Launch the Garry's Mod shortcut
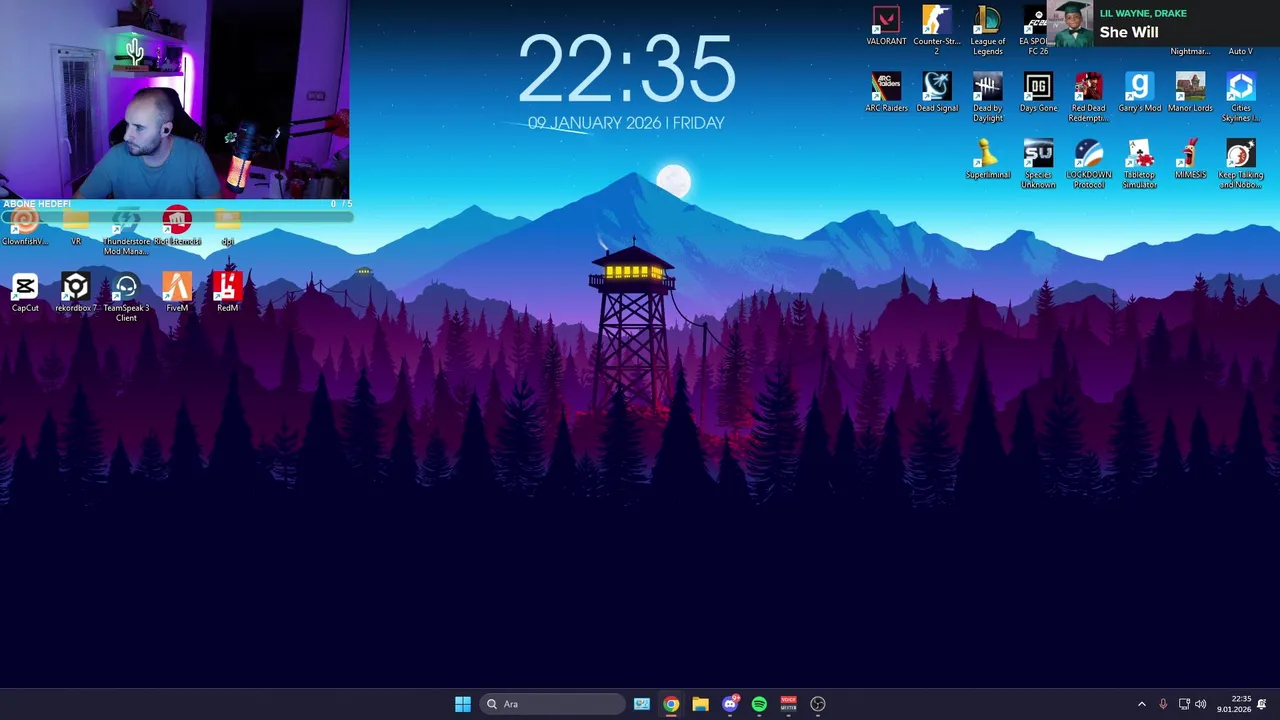Screen dimensions: 1280x720 1139,92
